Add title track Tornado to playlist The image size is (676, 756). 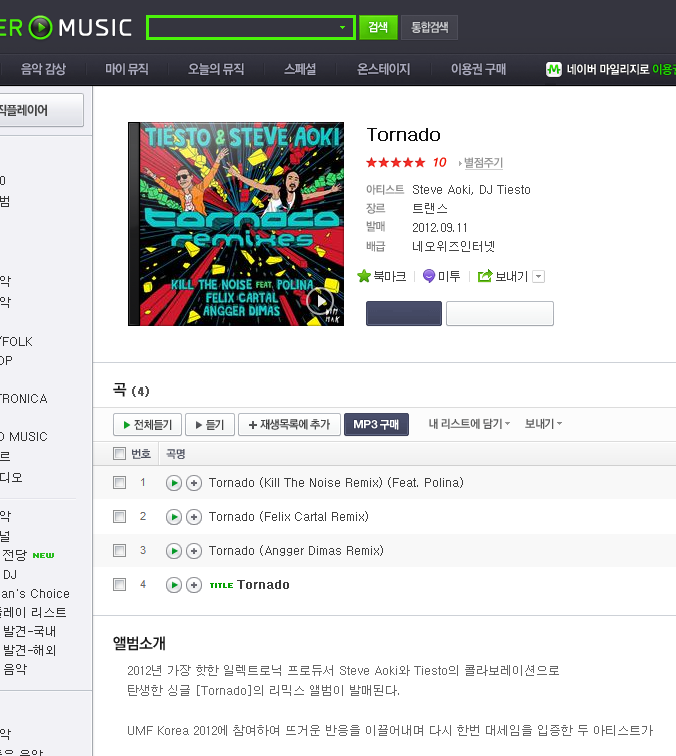pyautogui.click(x=194, y=585)
